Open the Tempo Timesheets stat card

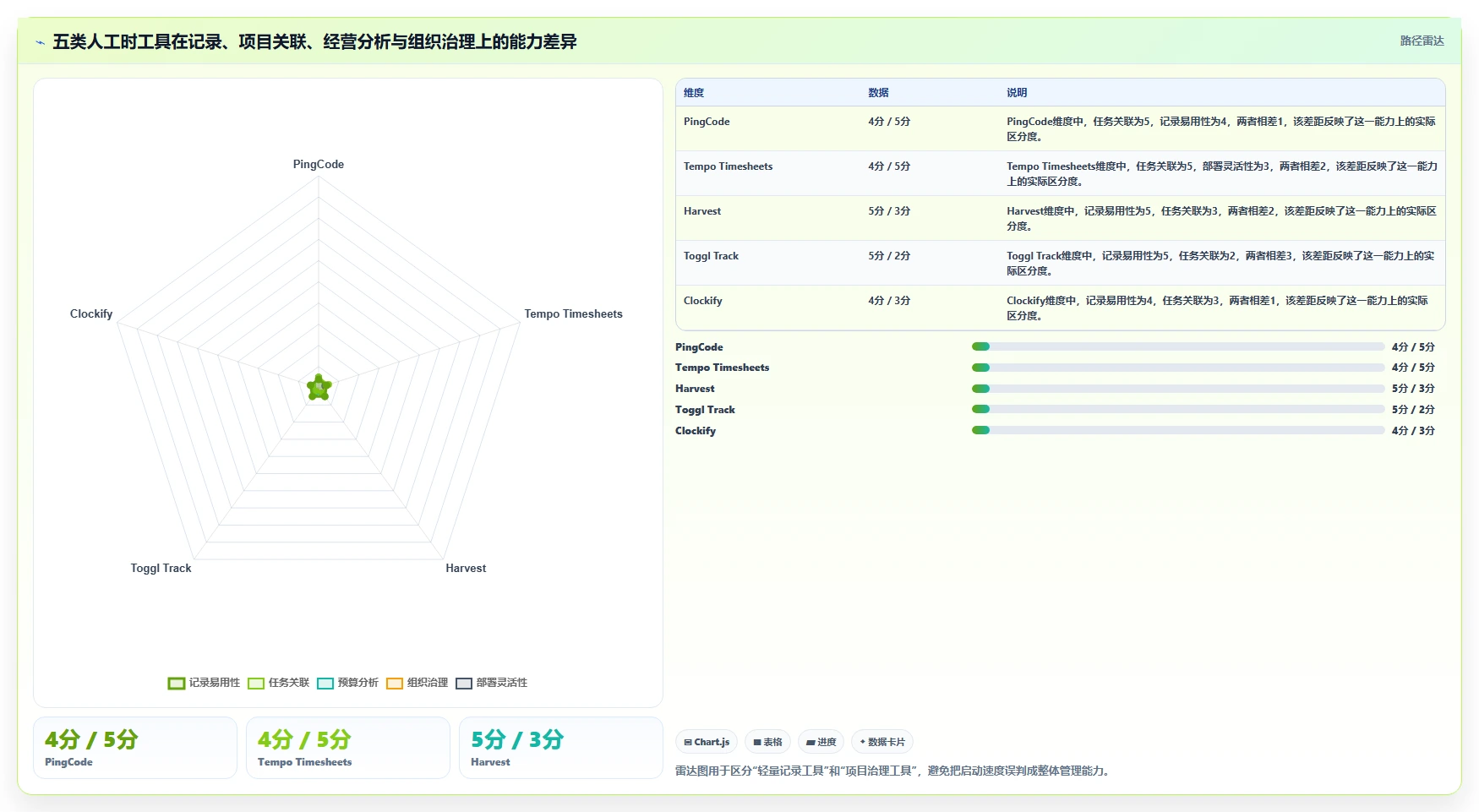click(348, 748)
